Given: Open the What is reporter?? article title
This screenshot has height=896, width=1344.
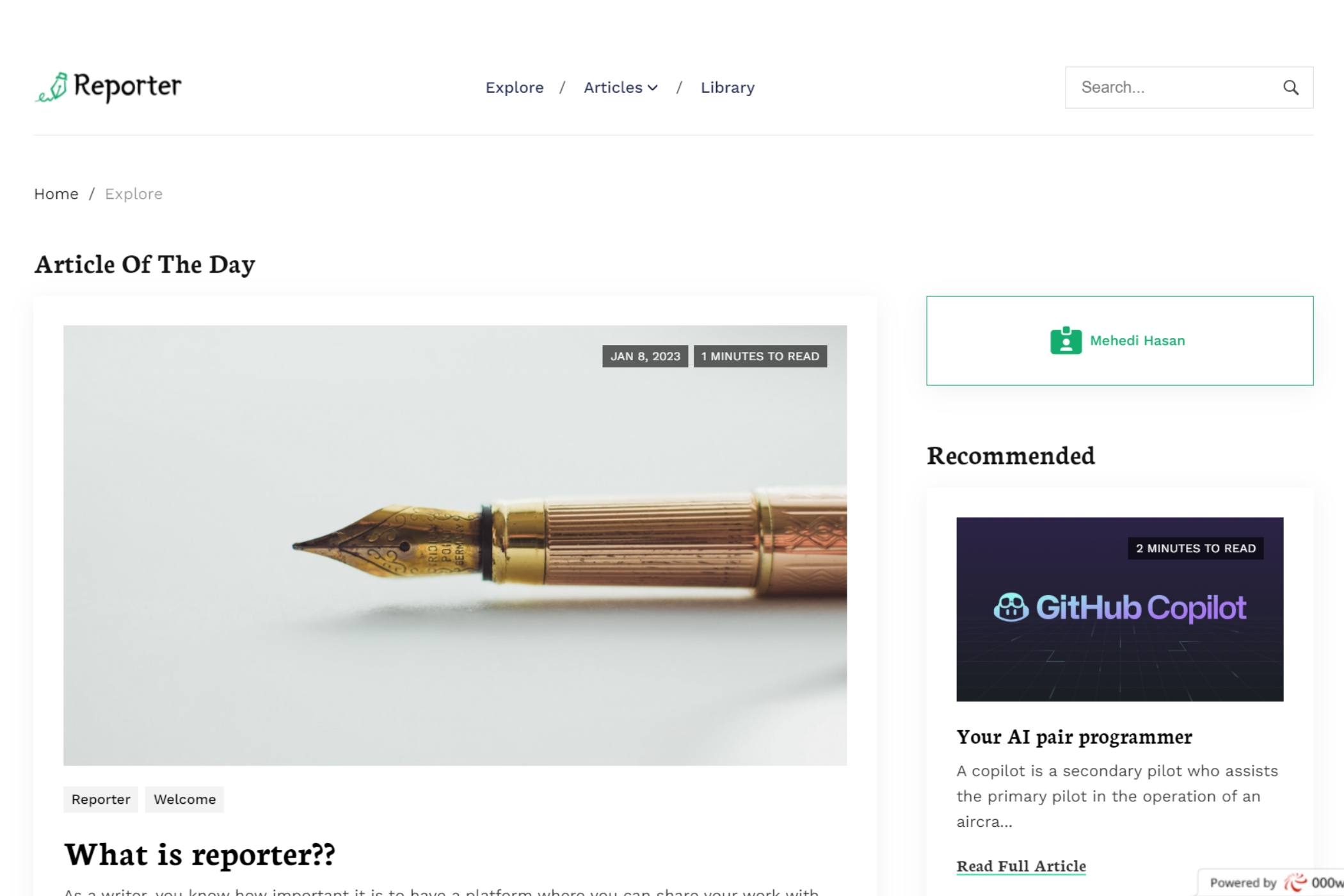Looking at the screenshot, I should pos(200,854).
